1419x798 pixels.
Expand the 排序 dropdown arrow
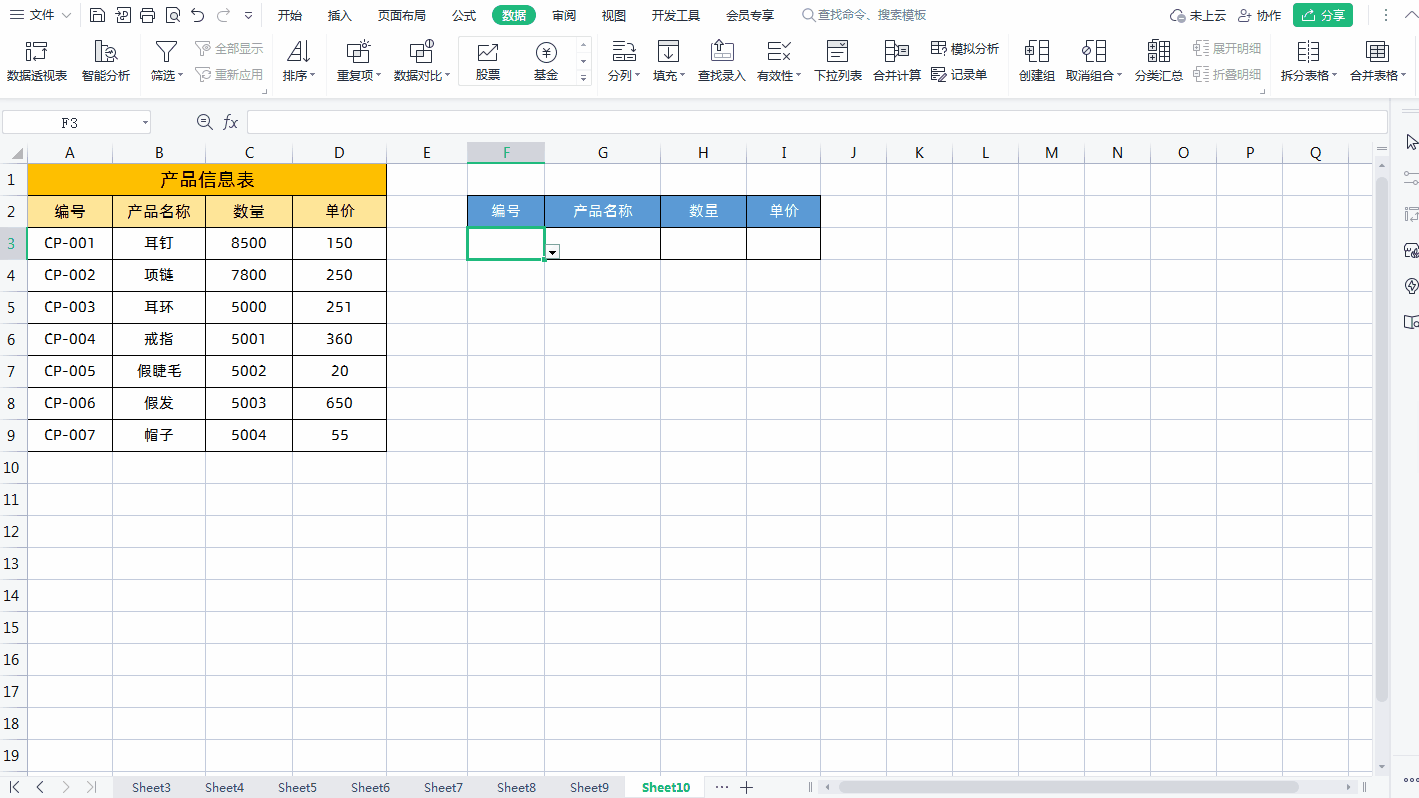[312, 76]
